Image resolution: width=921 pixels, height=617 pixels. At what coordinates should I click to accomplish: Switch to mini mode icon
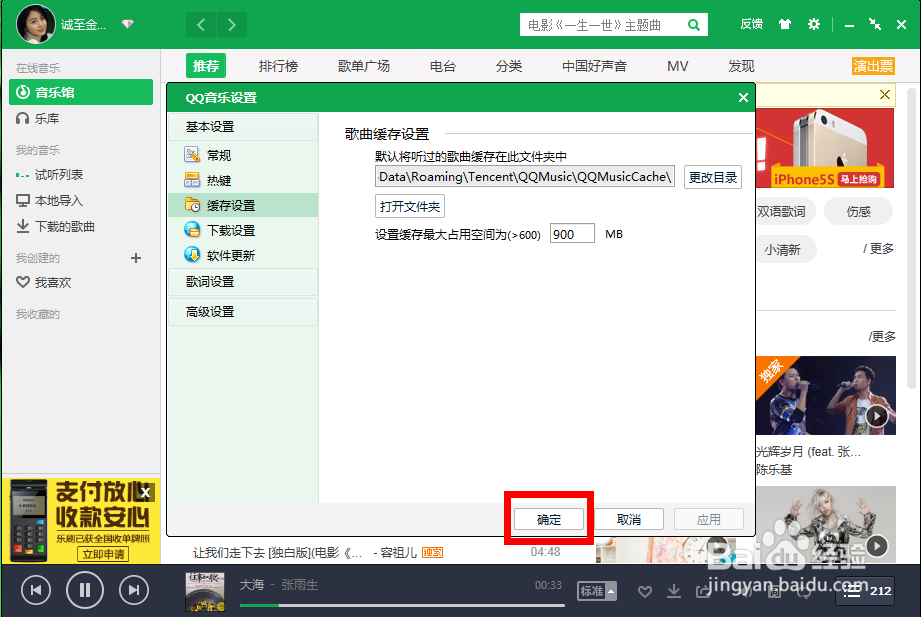(875, 24)
